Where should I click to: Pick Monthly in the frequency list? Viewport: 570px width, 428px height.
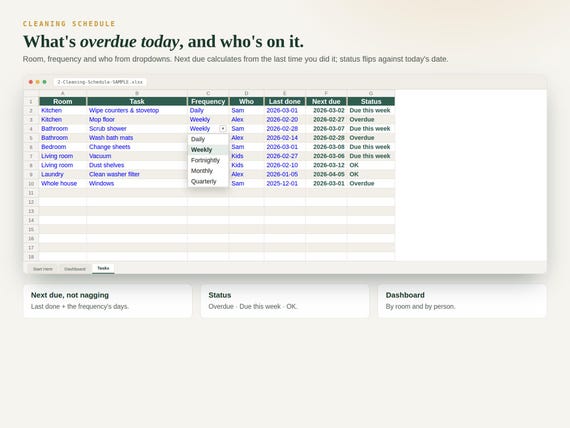pos(208,171)
